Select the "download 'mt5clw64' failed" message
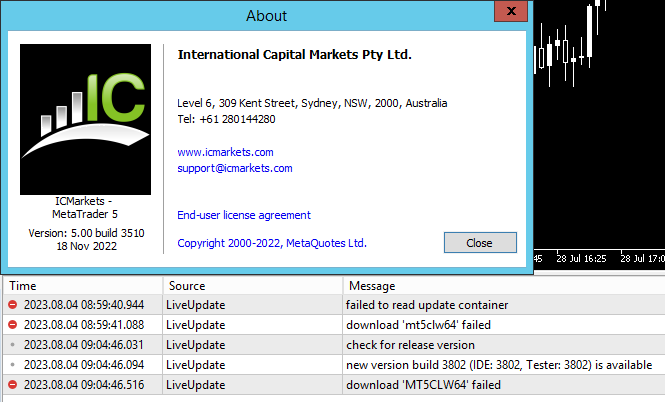Viewport: 665px width, 402px height. 418,325
